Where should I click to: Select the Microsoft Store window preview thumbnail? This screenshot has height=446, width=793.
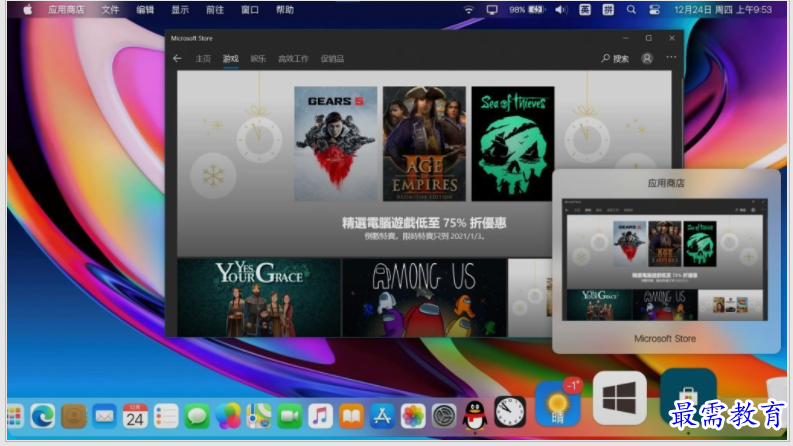click(665, 259)
